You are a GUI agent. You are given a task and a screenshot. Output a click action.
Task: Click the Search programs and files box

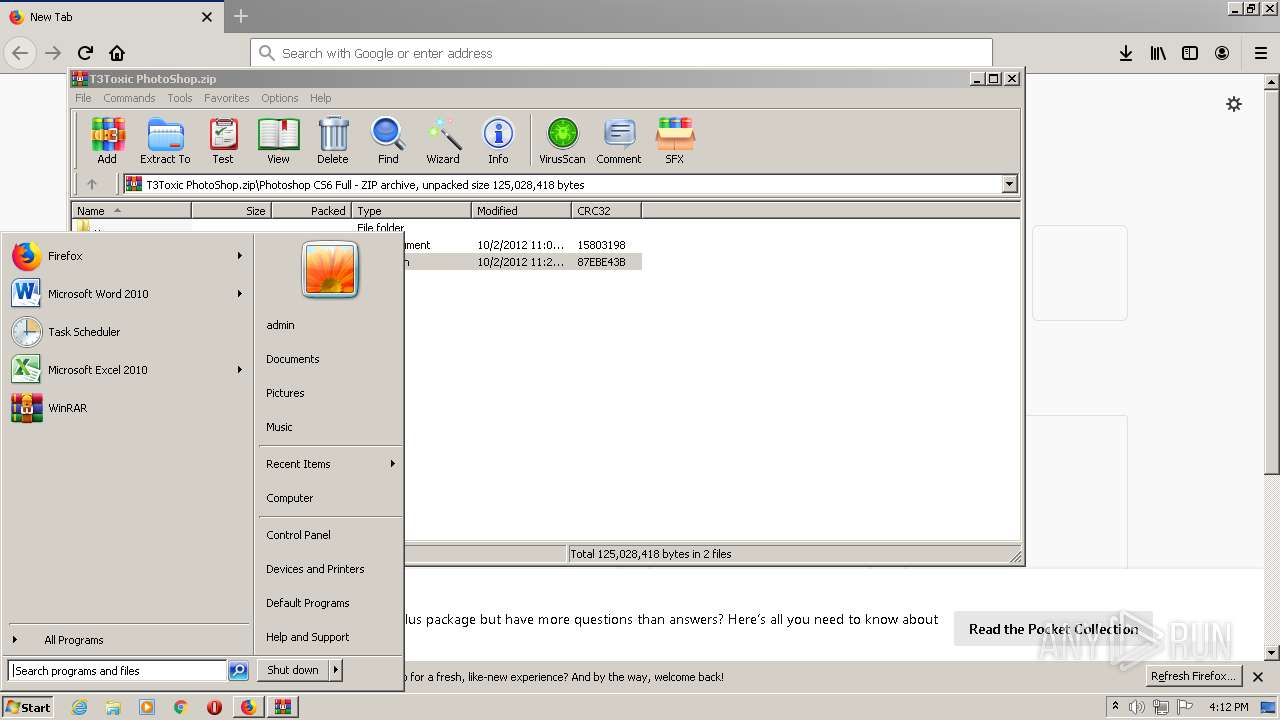pyautogui.click(x=117, y=671)
